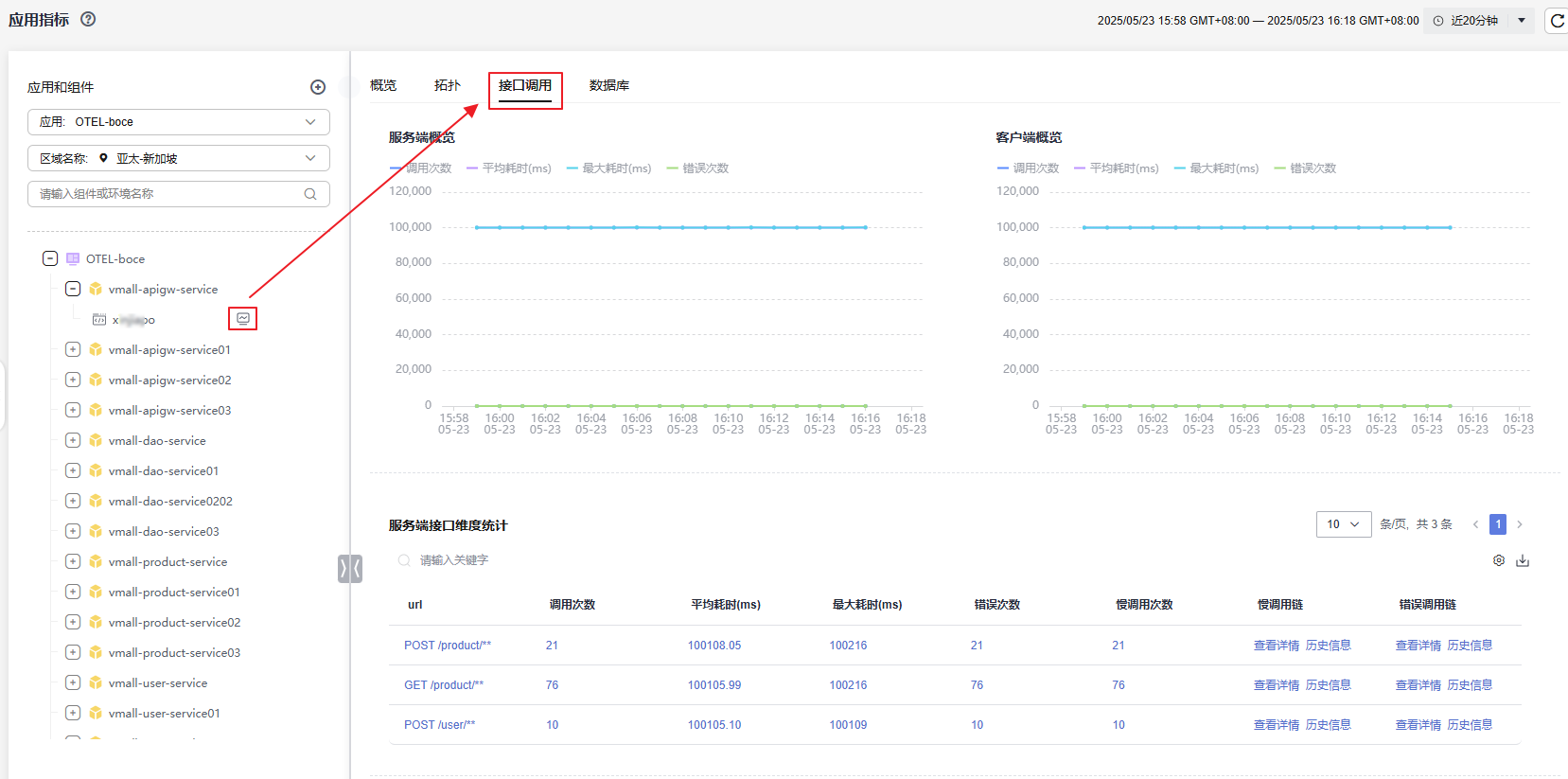
Task: Toggle 平均耗时(ms) legend in 客户端概览 chart
Action: click(x=1117, y=168)
